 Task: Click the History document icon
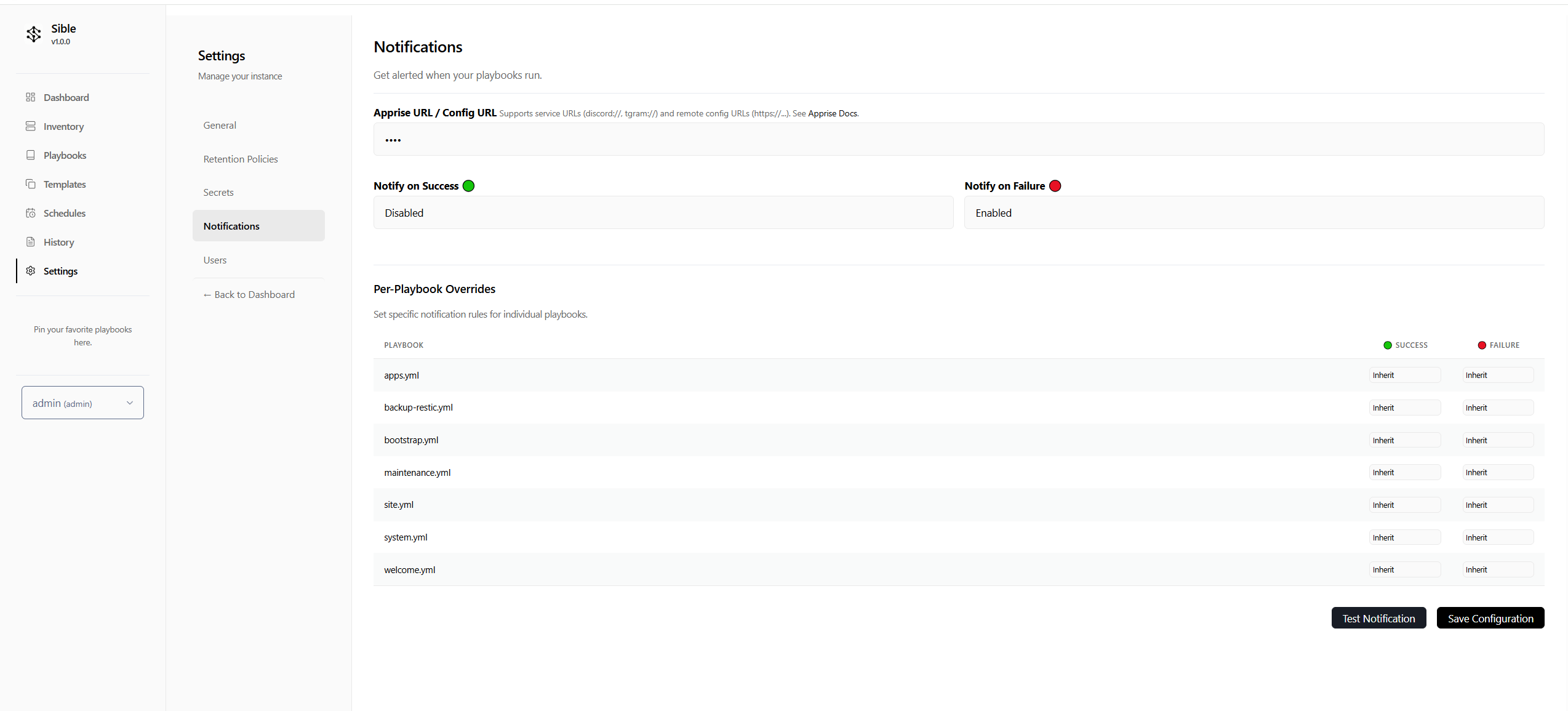pos(30,242)
